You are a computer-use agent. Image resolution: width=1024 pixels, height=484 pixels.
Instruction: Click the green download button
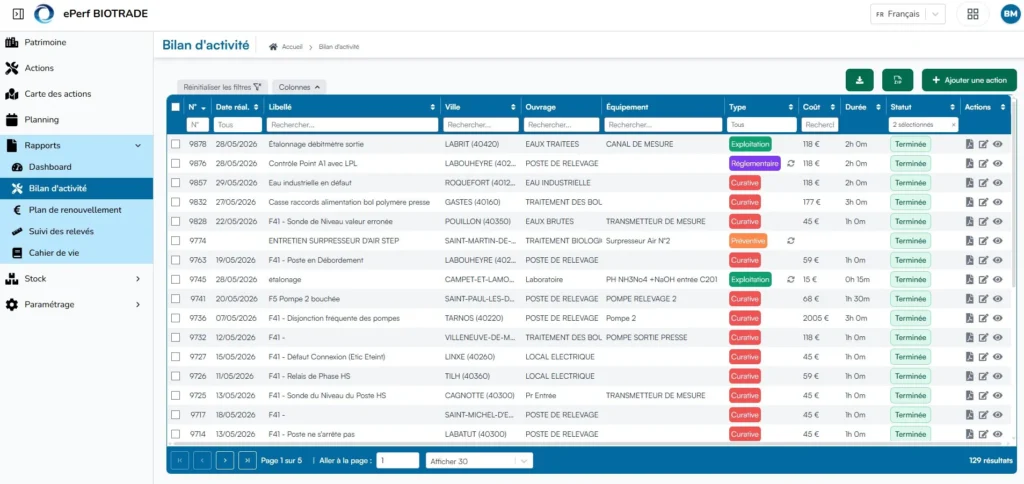click(859, 80)
